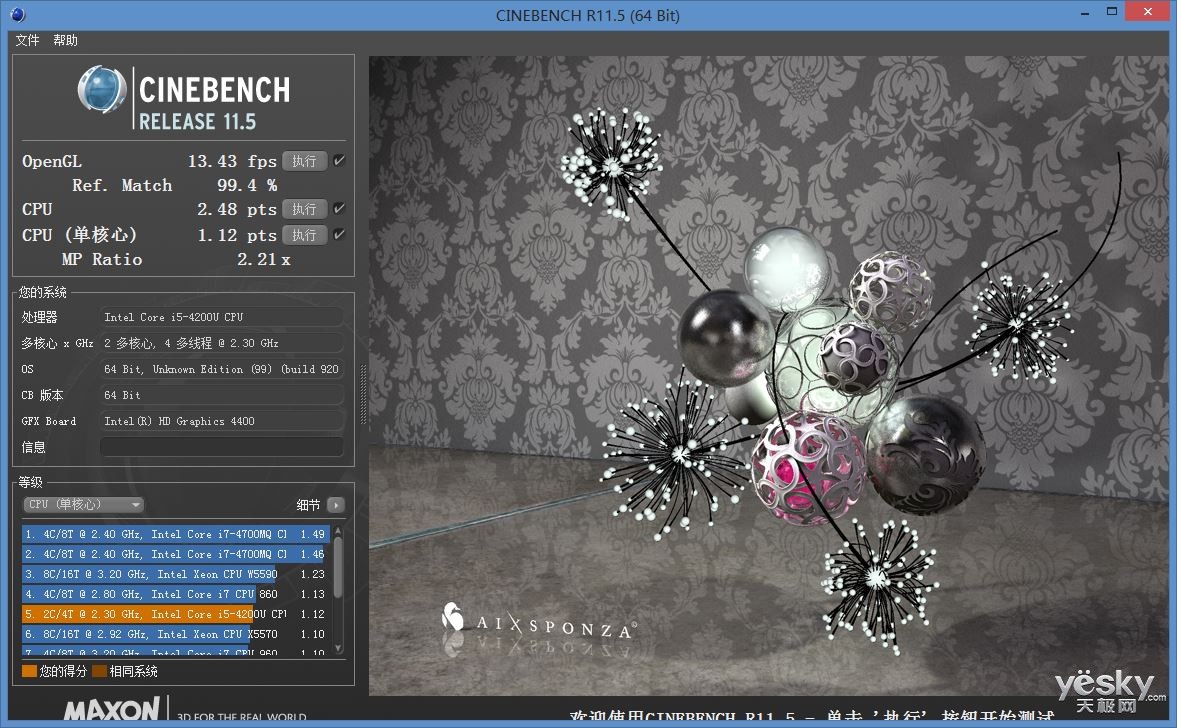Run the OpenGL test with 执行
Viewport: 1177px width, 728px height.
coord(304,161)
